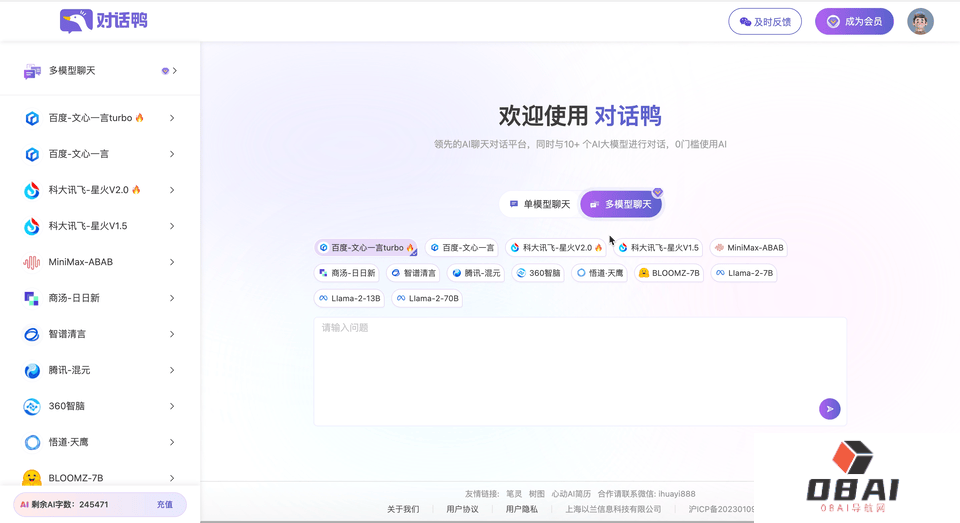Viewport: 960px width, 523px height.
Task: Toggle the 科大讯飞-星火V1.5 model chip
Action: click(x=658, y=247)
